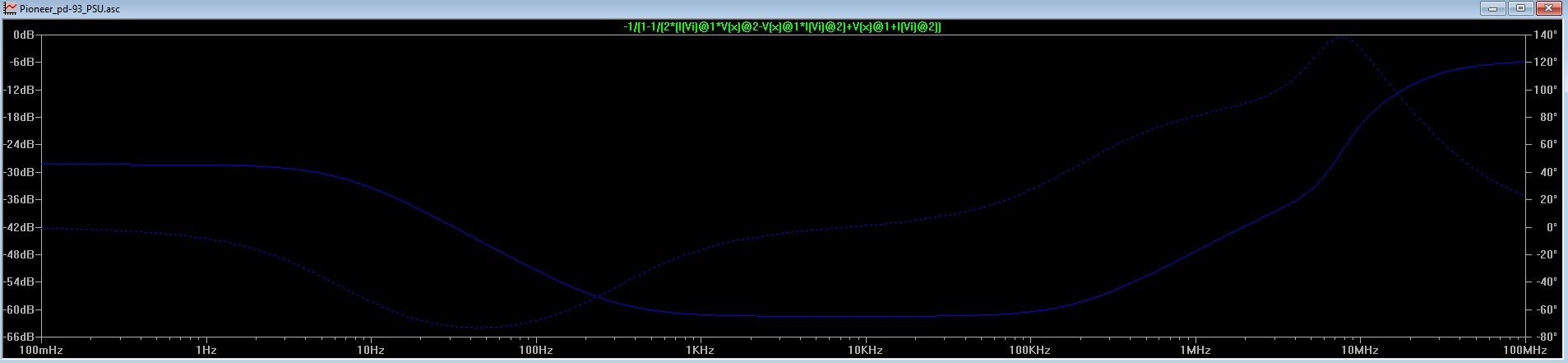This screenshot has width=1568, height=363.
Task: Click the -66dB magnitude axis label
Action: tap(21, 337)
